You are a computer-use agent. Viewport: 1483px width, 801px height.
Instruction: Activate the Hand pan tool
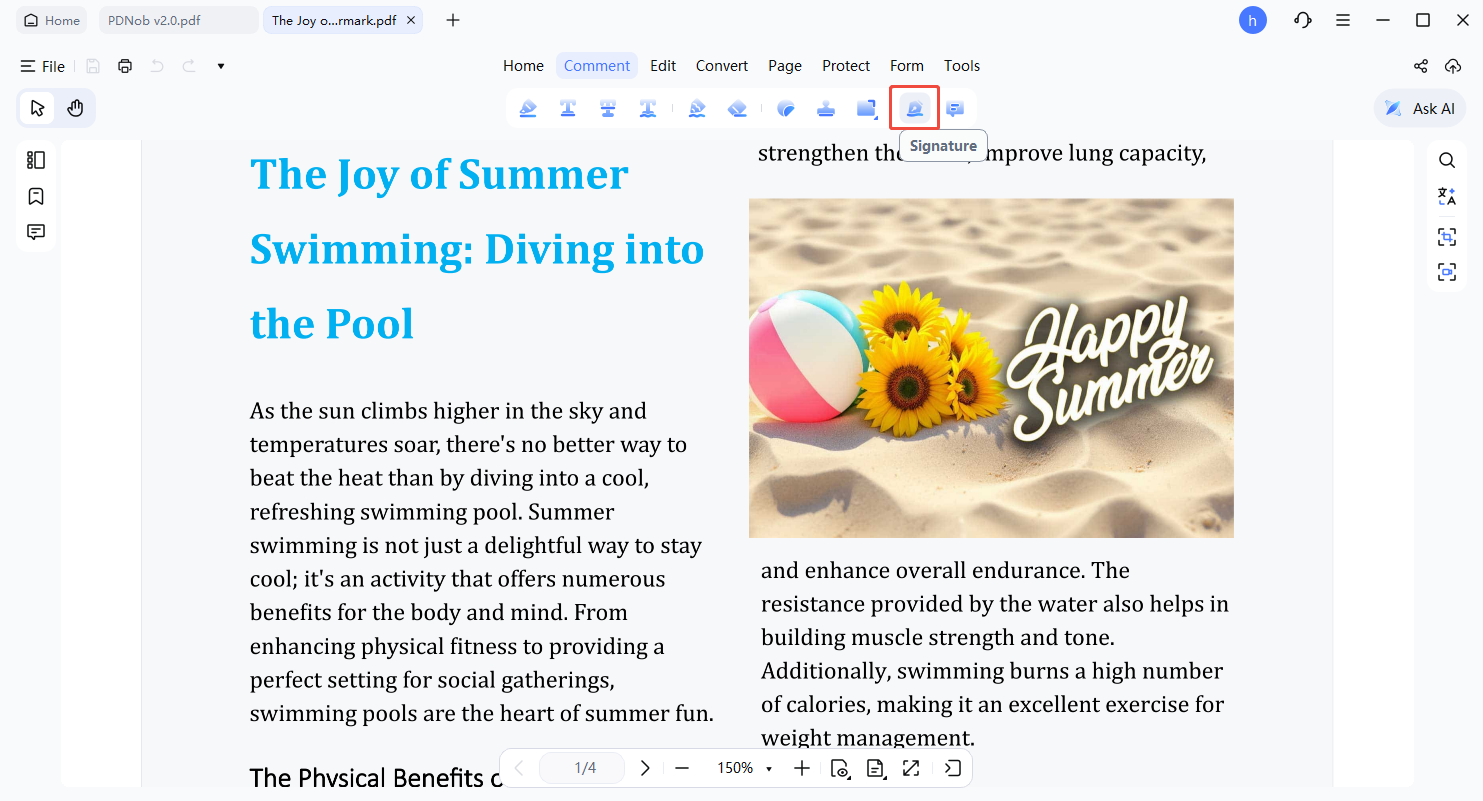(x=75, y=108)
